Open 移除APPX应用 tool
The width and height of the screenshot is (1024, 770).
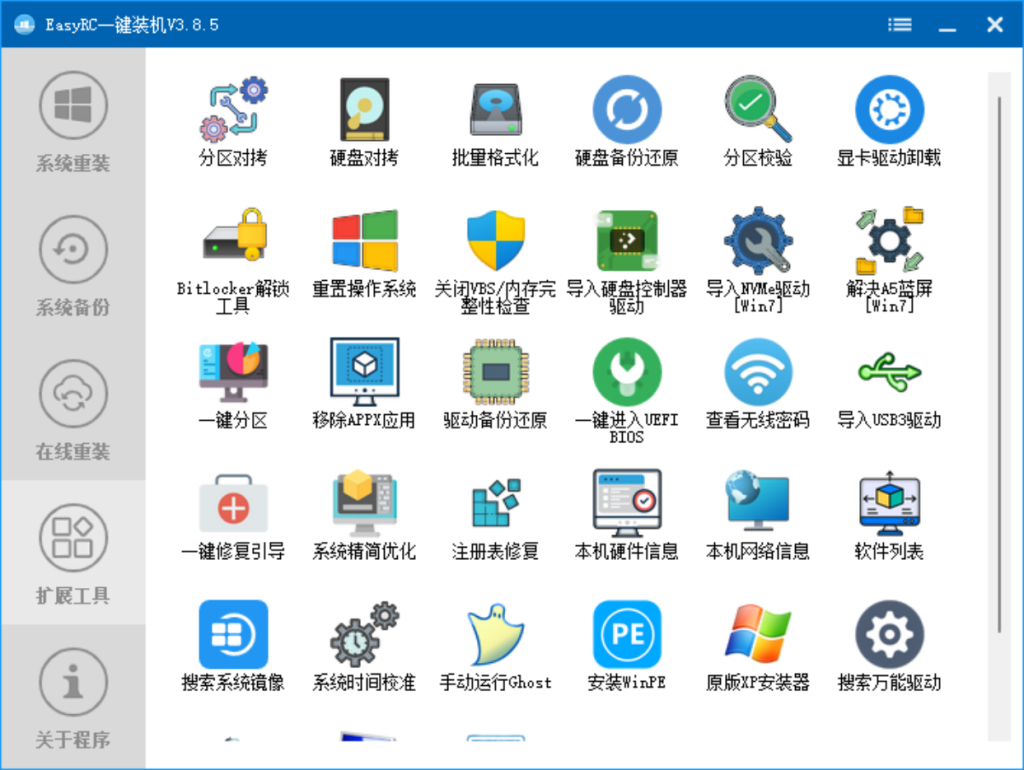[x=364, y=384]
